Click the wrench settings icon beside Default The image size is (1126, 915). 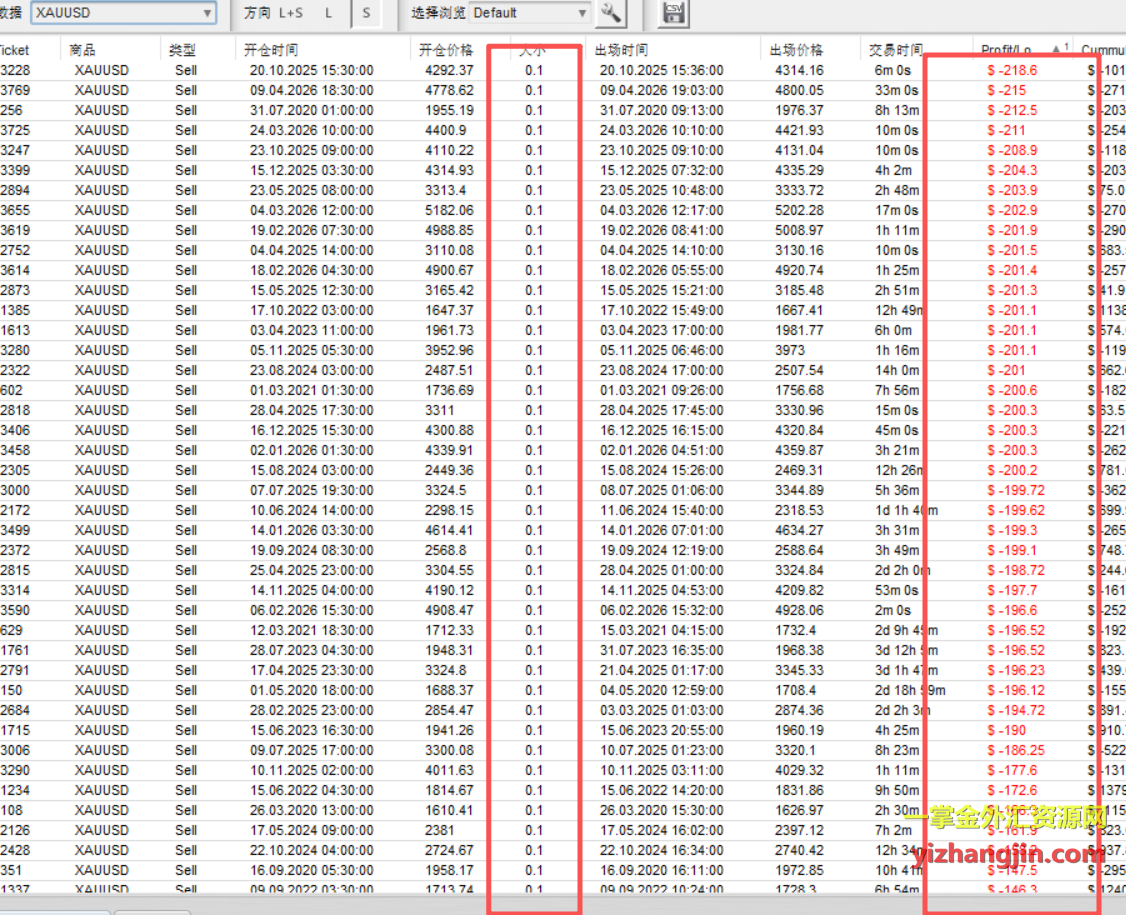coord(610,13)
